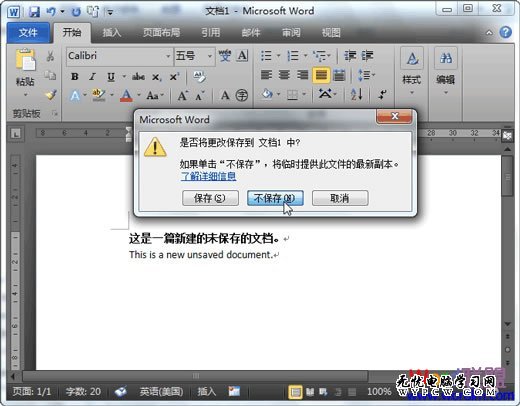Viewport: 520px width, 406px height.
Task: Click the Numbering list icon
Action: [x=293, y=56]
